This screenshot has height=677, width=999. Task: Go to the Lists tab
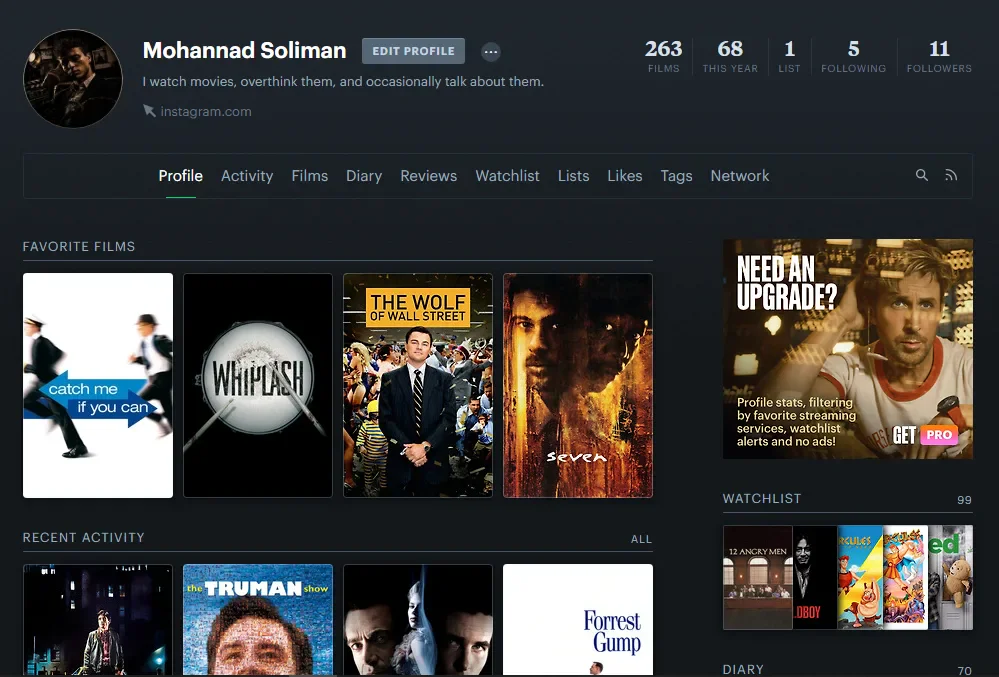(573, 176)
